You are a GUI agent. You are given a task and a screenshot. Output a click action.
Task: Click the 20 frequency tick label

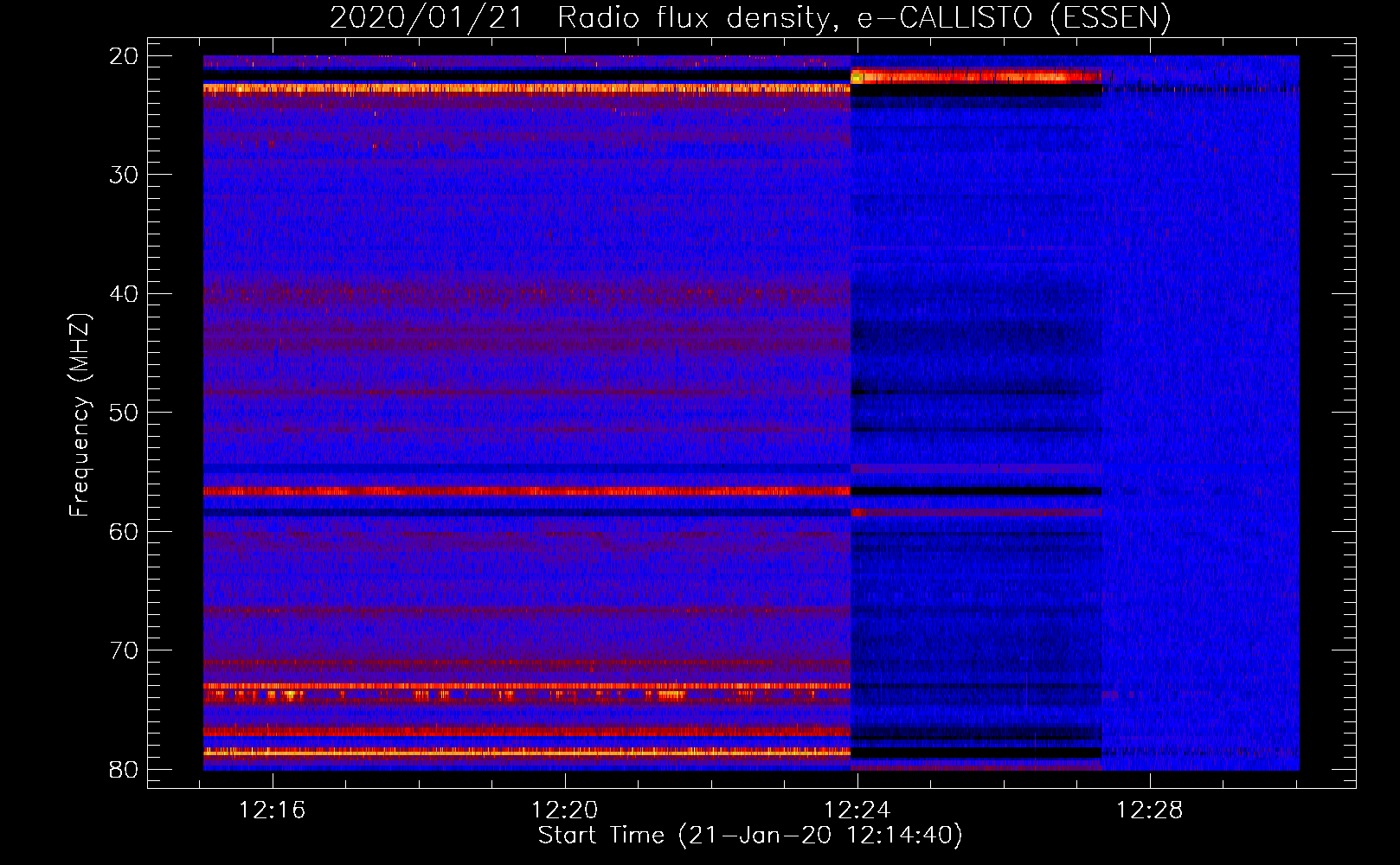124,56
